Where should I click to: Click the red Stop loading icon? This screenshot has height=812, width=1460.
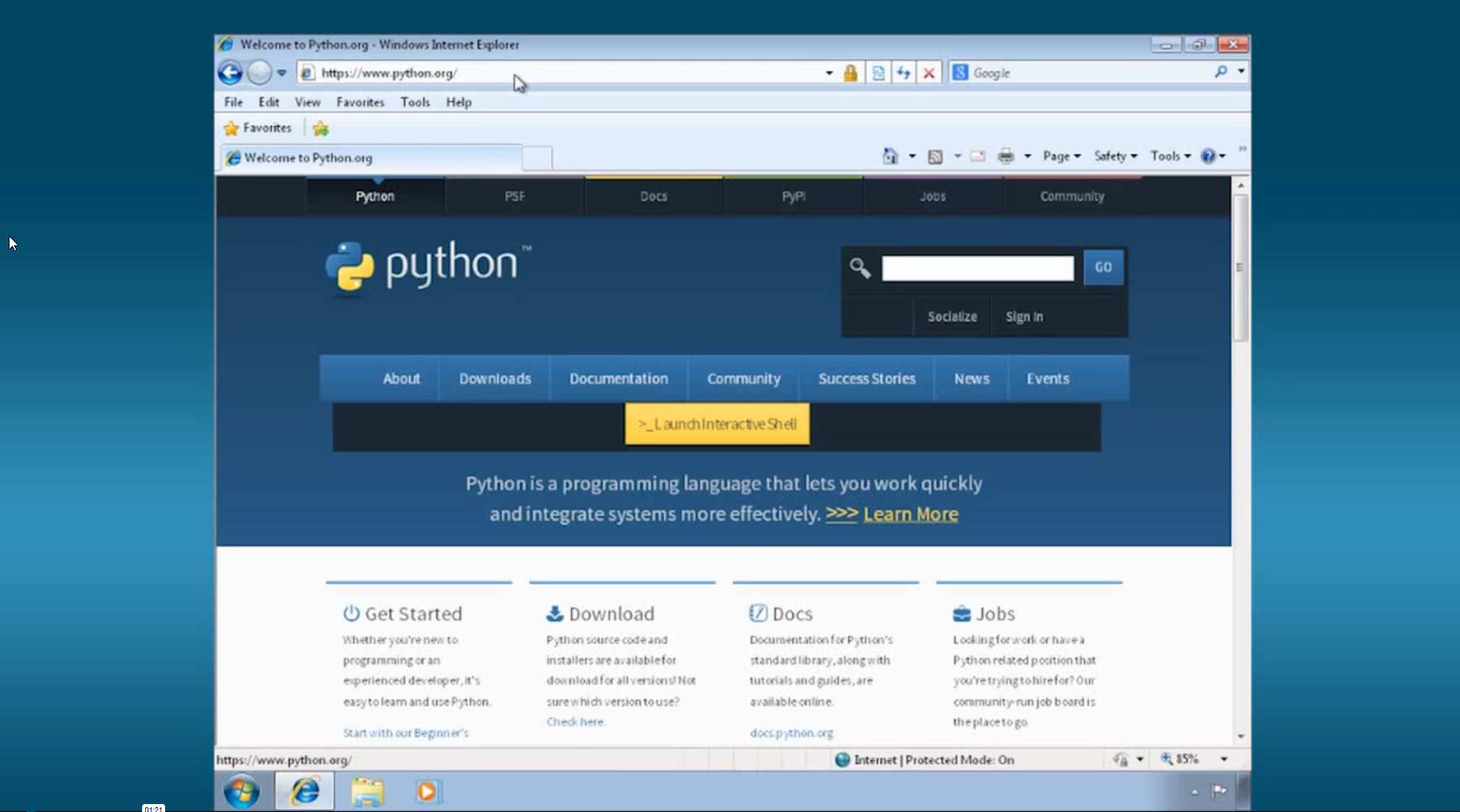pos(929,73)
